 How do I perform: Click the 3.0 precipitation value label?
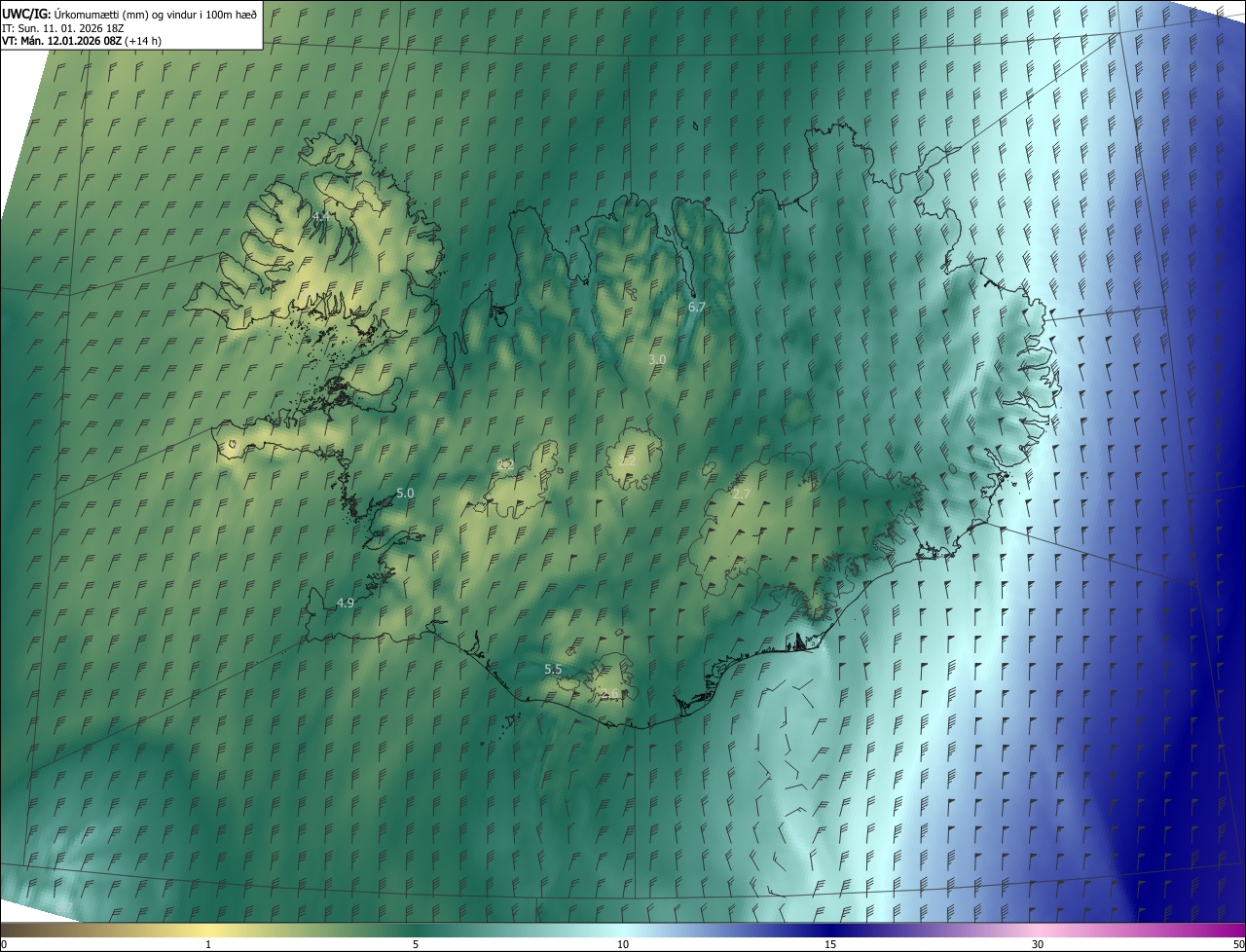[x=657, y=359]
